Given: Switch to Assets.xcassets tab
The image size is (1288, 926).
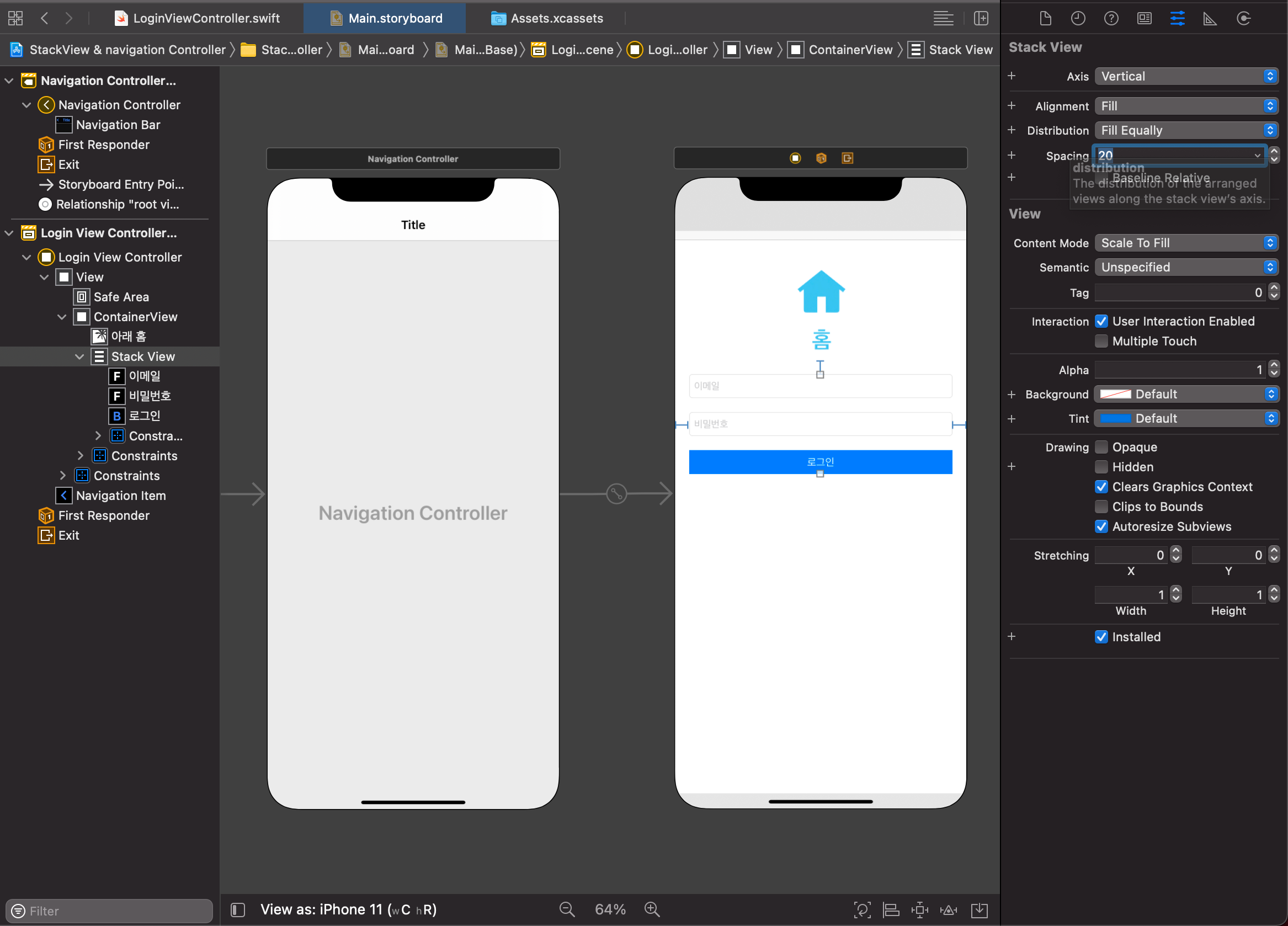Looking at the screenshot, I should (x=546, y=18).
